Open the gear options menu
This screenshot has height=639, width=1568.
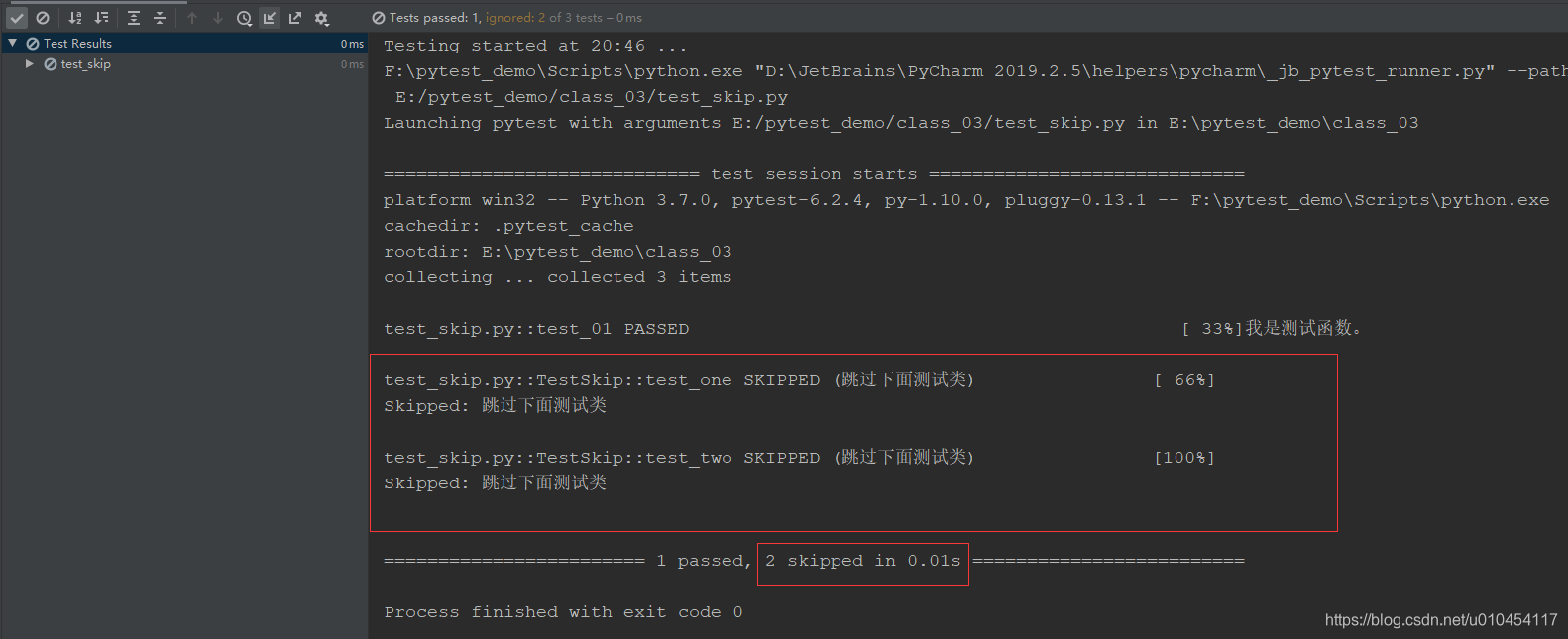pos(327,22)
